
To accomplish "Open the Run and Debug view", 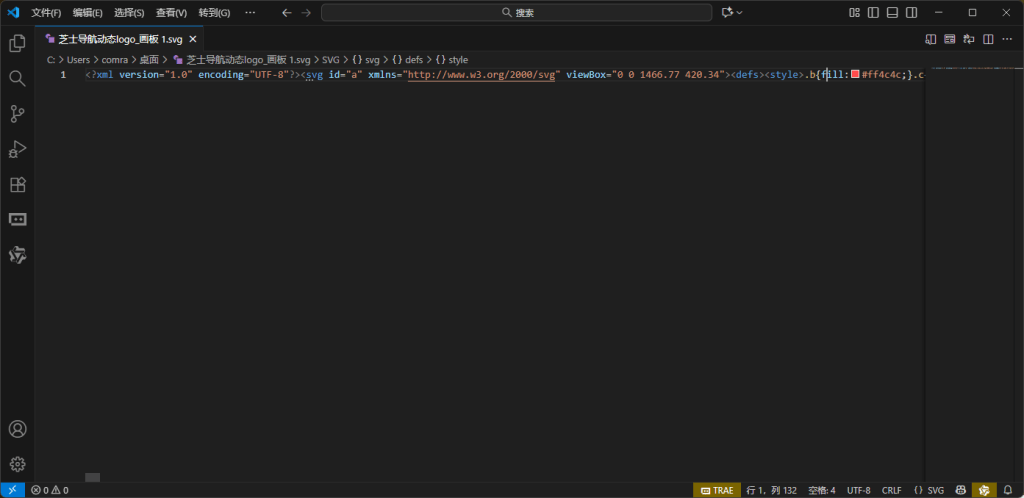I will [x=17, y=149].
